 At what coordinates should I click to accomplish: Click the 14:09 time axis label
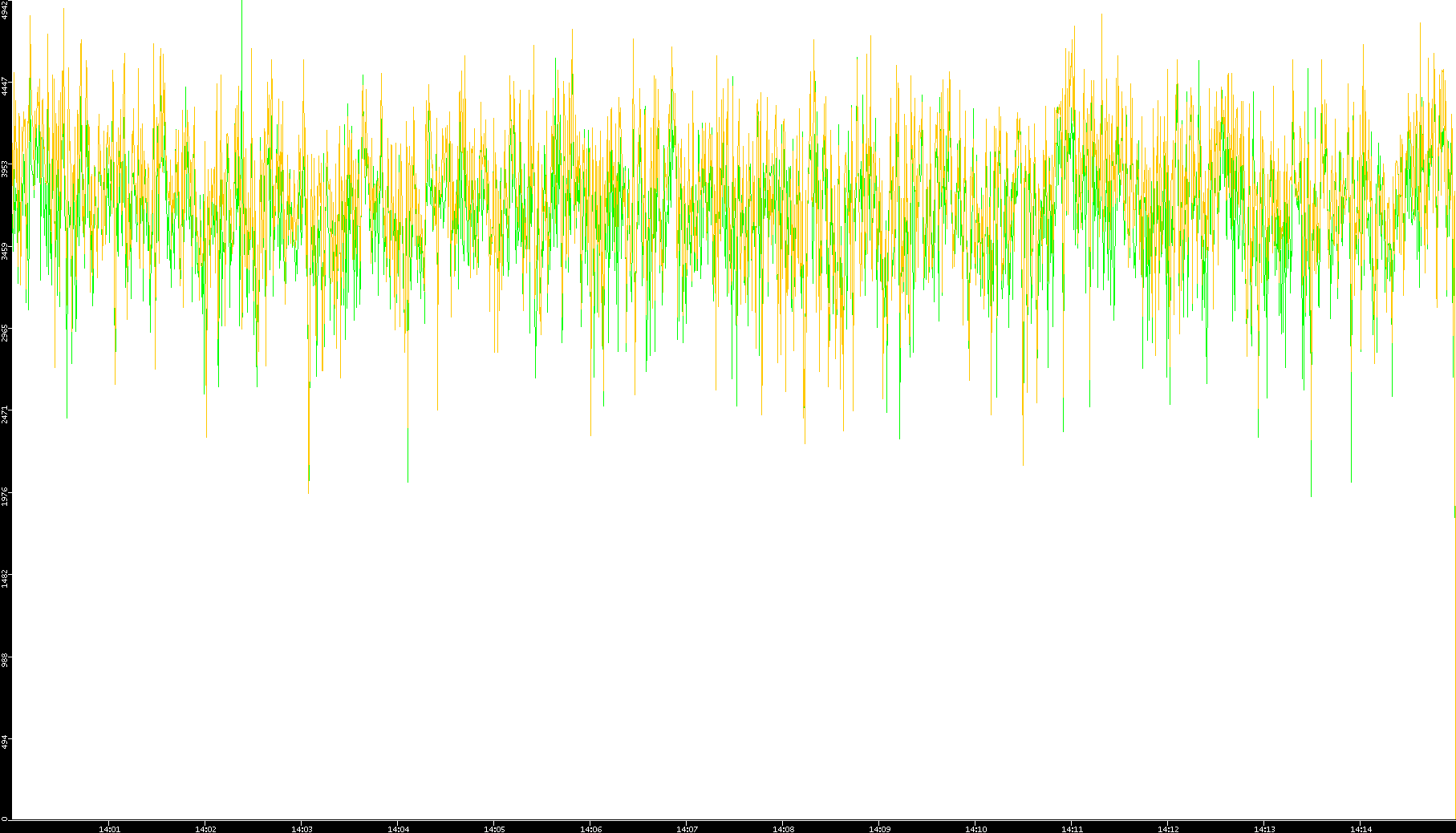879,829
